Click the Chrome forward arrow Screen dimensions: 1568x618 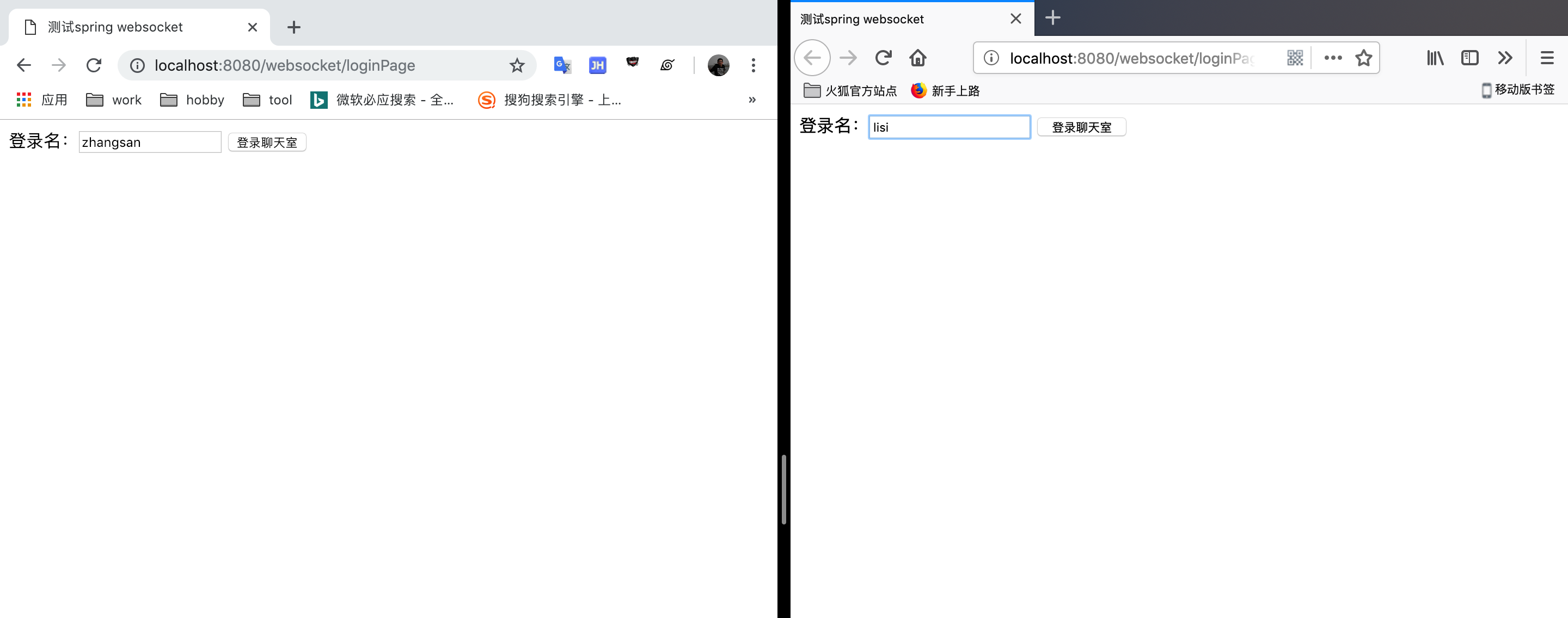[x=58, y=65]
